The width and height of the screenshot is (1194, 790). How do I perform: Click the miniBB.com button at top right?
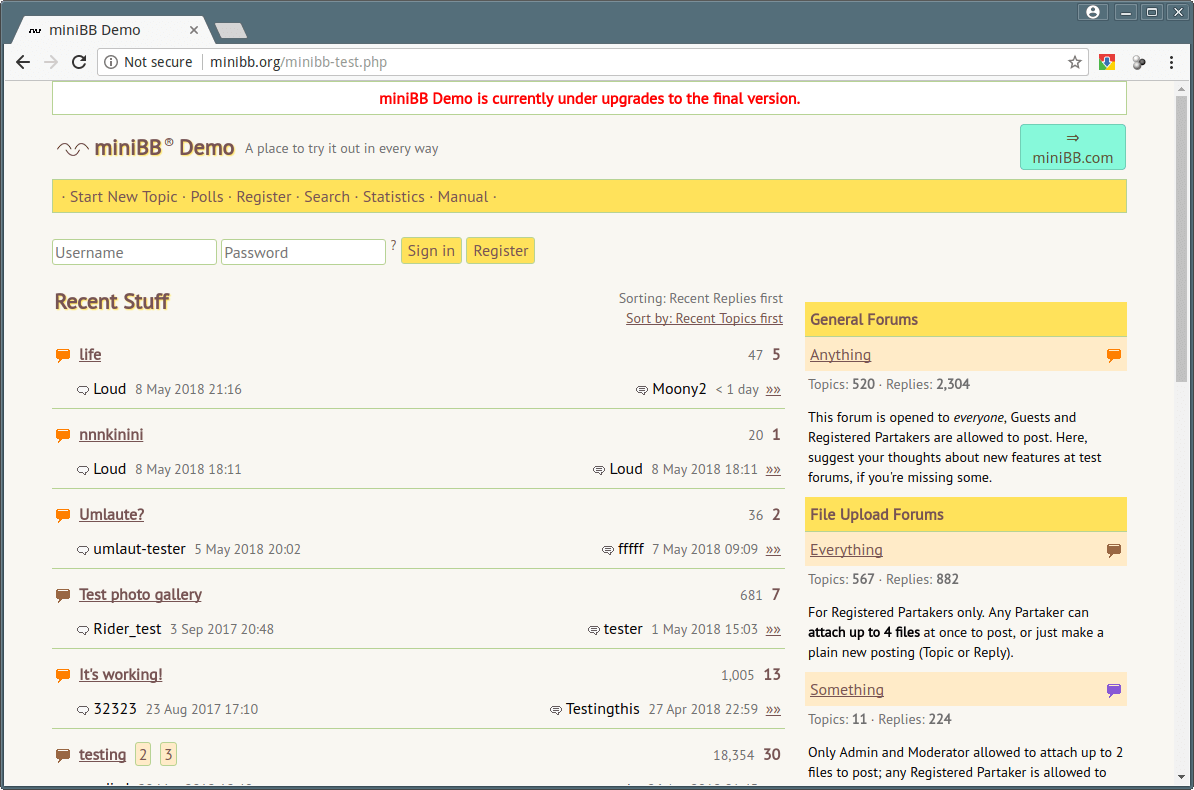pyautogui.click(x=1072, y=147)
